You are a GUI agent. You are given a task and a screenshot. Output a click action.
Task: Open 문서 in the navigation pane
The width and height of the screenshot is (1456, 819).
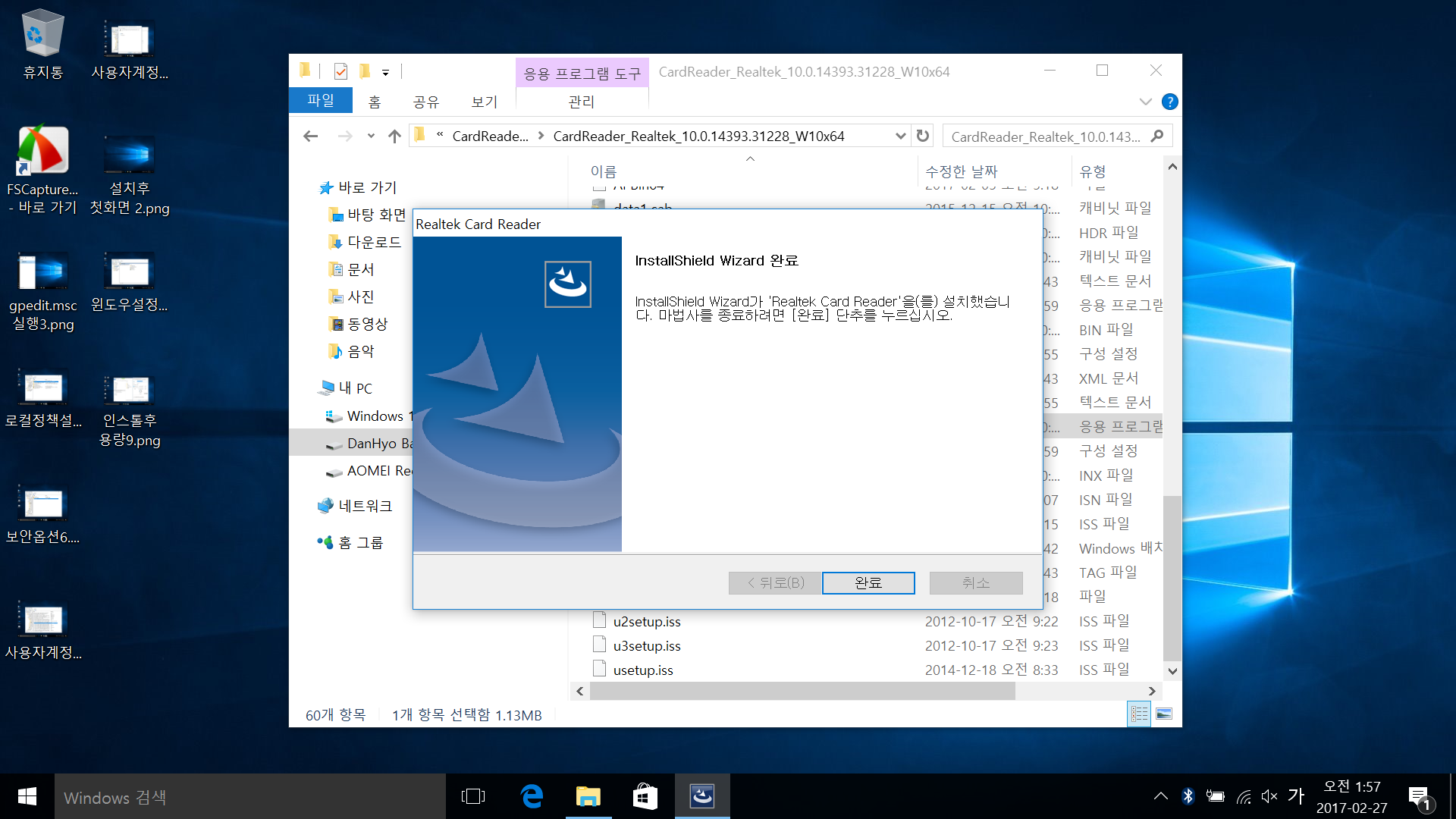click(352, 269)
